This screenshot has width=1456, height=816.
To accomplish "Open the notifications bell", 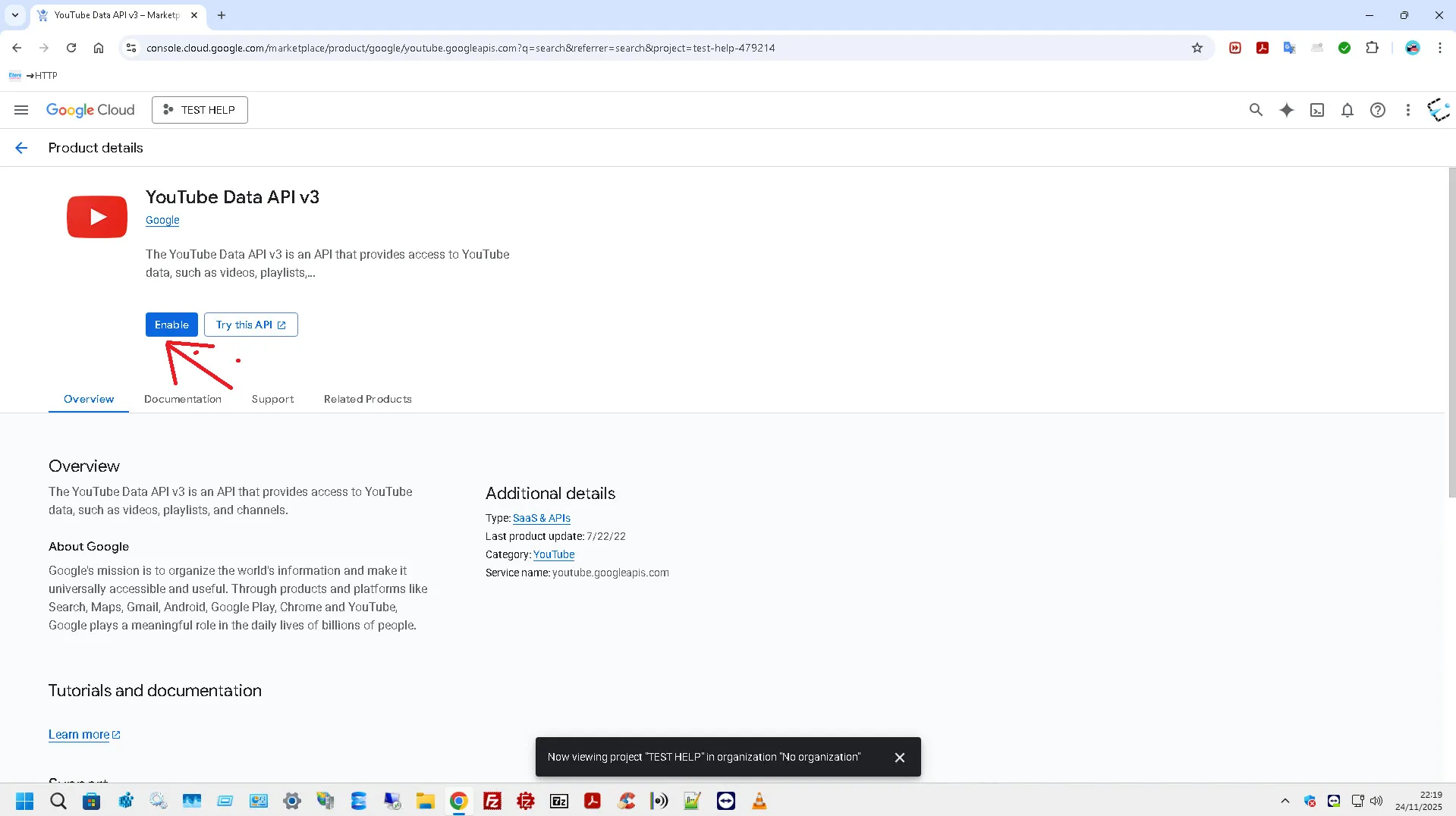I will click(1348, 110).
